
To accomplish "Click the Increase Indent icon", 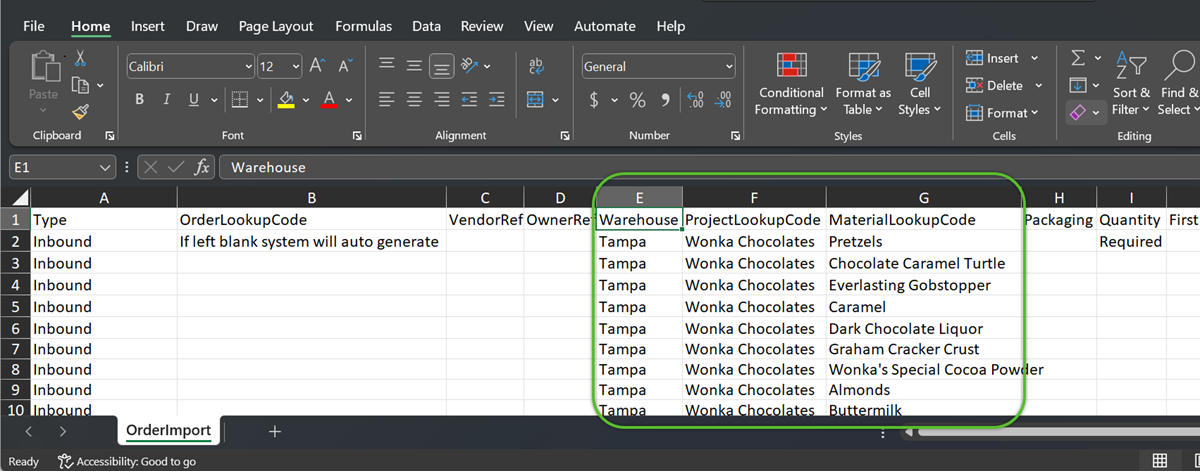I will click(x=496, y=99).
